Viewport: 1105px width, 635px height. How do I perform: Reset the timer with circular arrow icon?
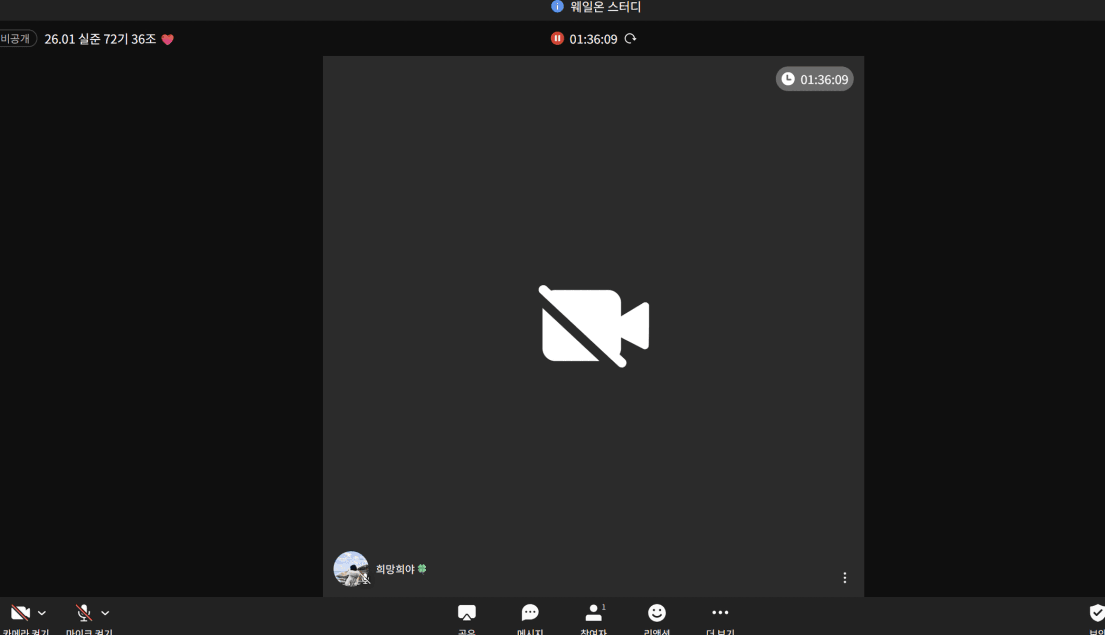[630, 39]
